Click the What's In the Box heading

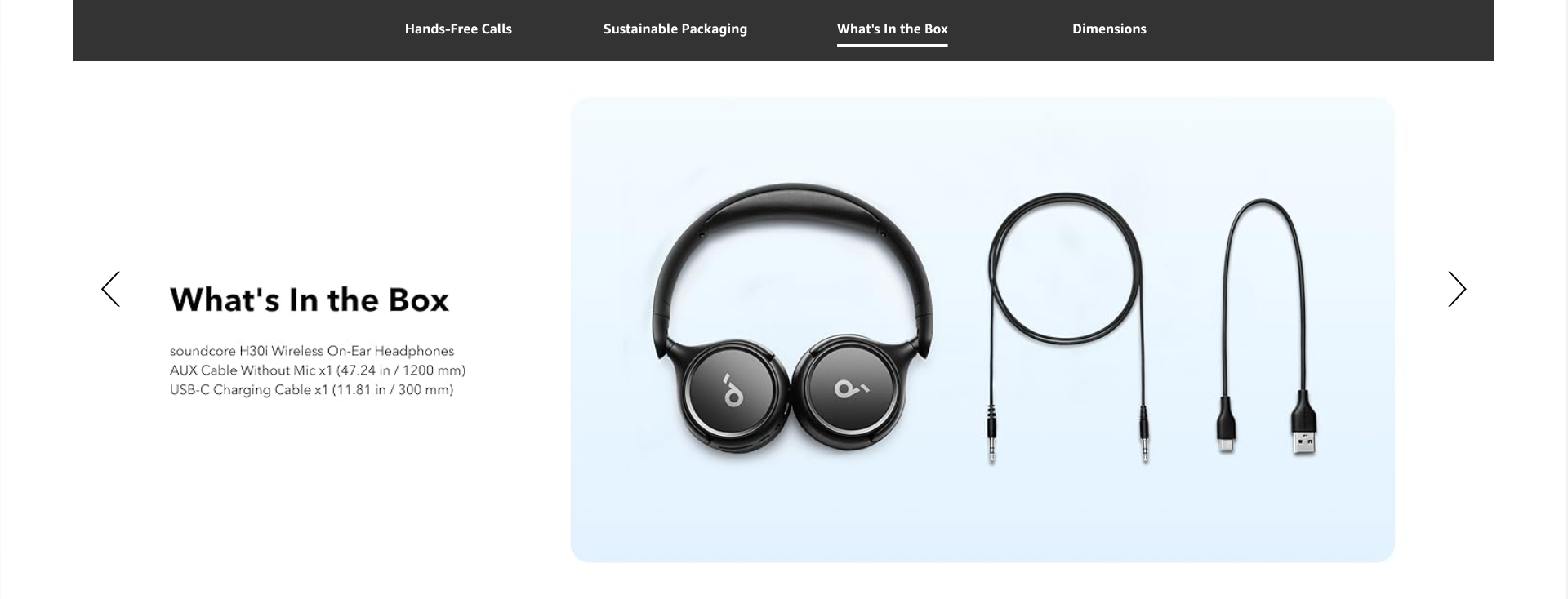(310, 300)
